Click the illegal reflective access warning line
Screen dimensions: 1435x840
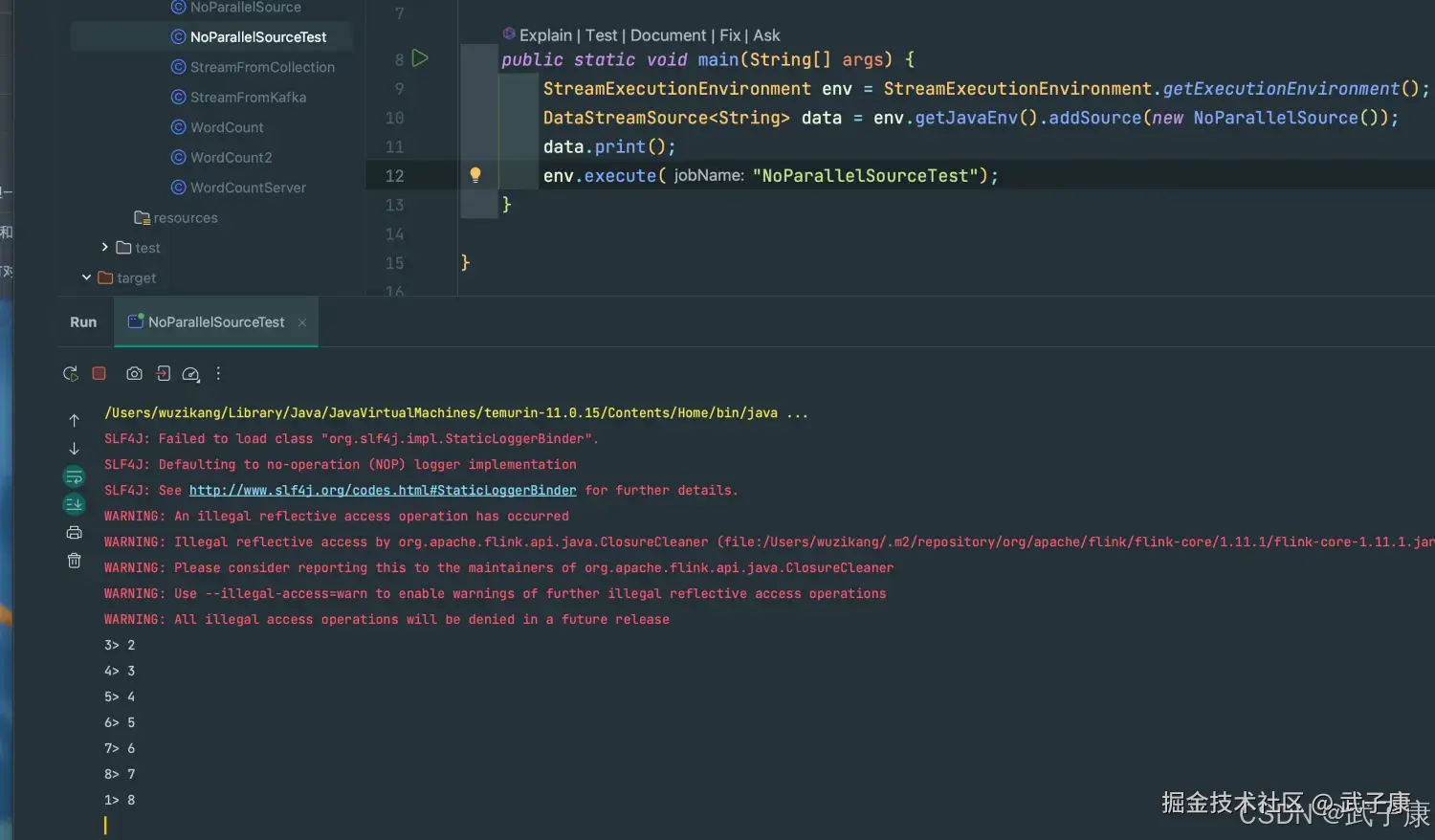point(337,516)
